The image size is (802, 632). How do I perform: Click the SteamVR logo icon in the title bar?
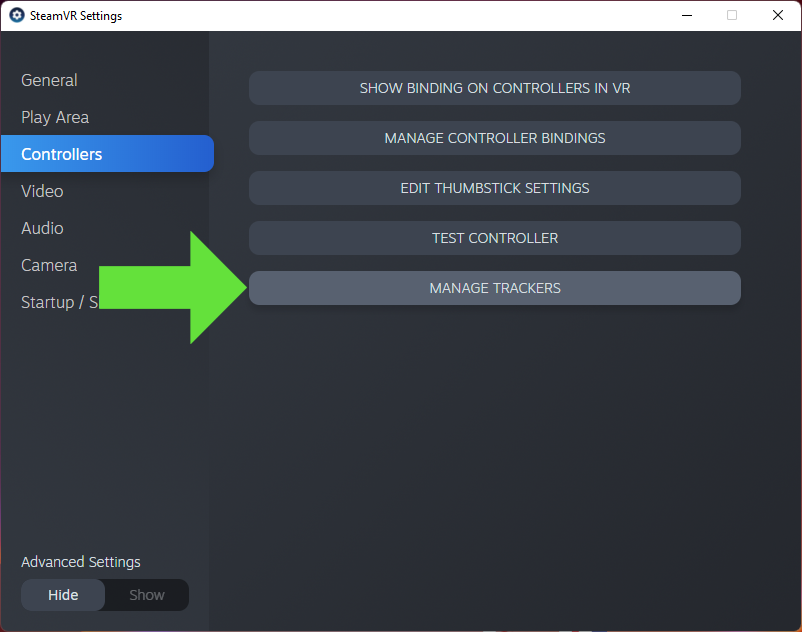click(x=14, y=15)
